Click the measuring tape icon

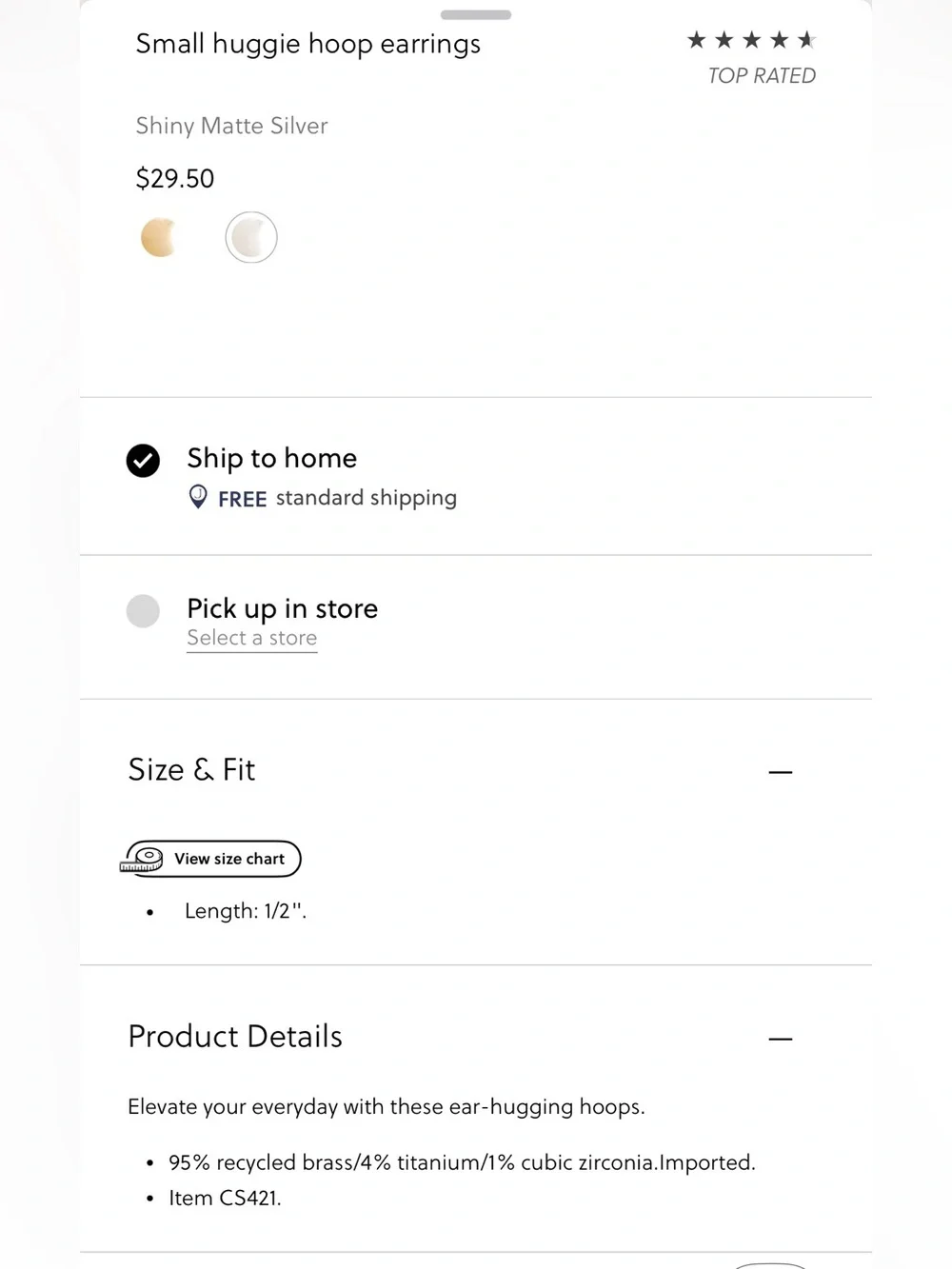[142, 859]
